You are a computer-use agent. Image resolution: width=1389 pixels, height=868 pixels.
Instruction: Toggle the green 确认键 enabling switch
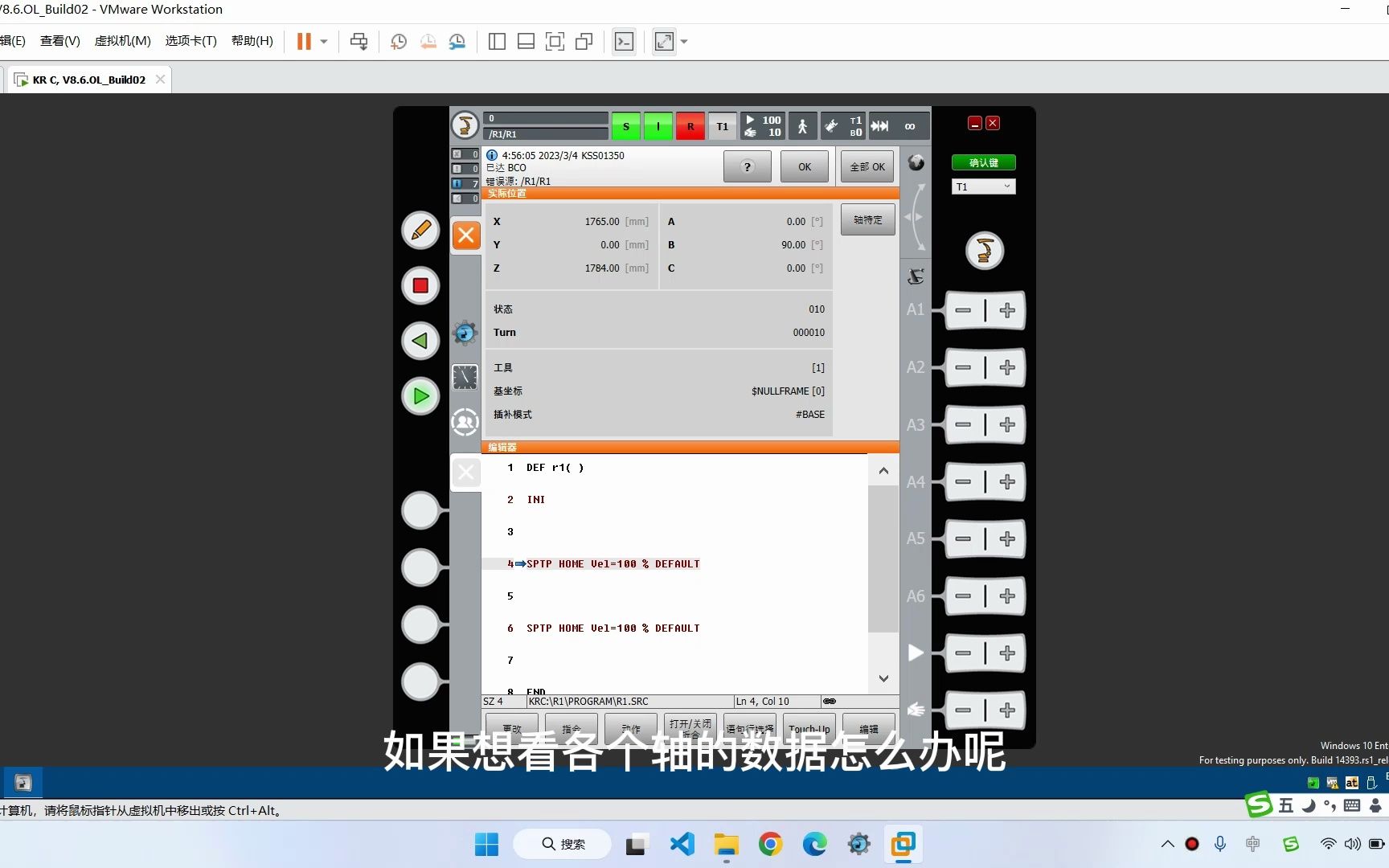click(984, 162)
